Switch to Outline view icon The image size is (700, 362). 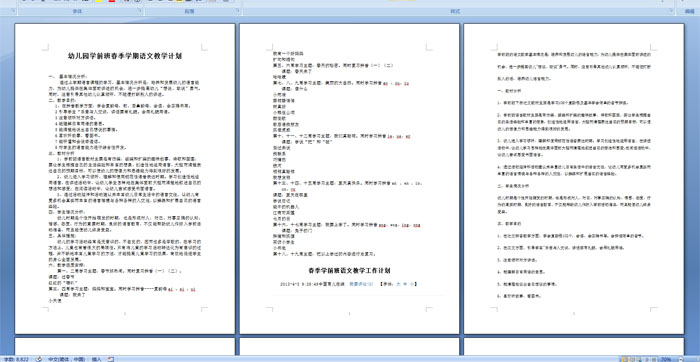pyautogui.click(x=646, y=359)
